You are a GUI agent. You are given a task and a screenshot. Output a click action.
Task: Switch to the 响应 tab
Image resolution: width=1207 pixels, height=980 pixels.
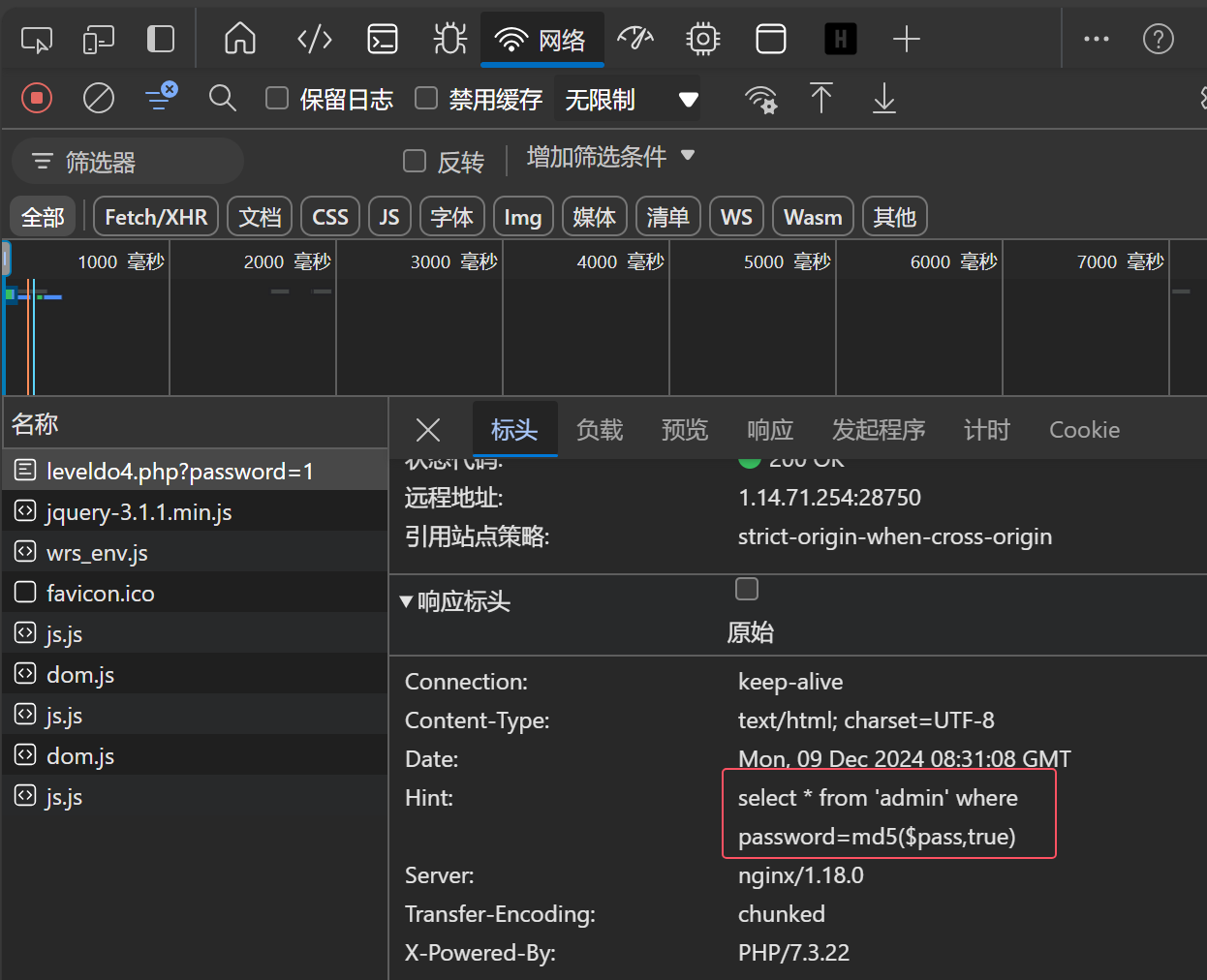pos(770,430)
